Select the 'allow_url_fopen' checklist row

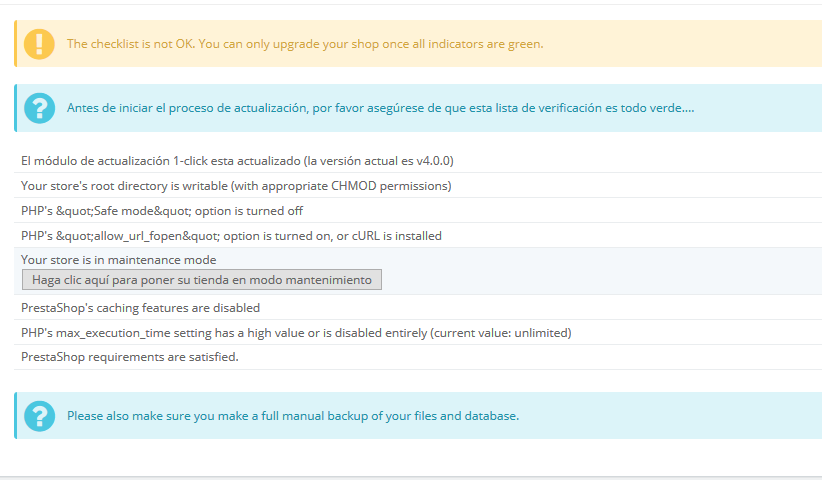(231, 236)
